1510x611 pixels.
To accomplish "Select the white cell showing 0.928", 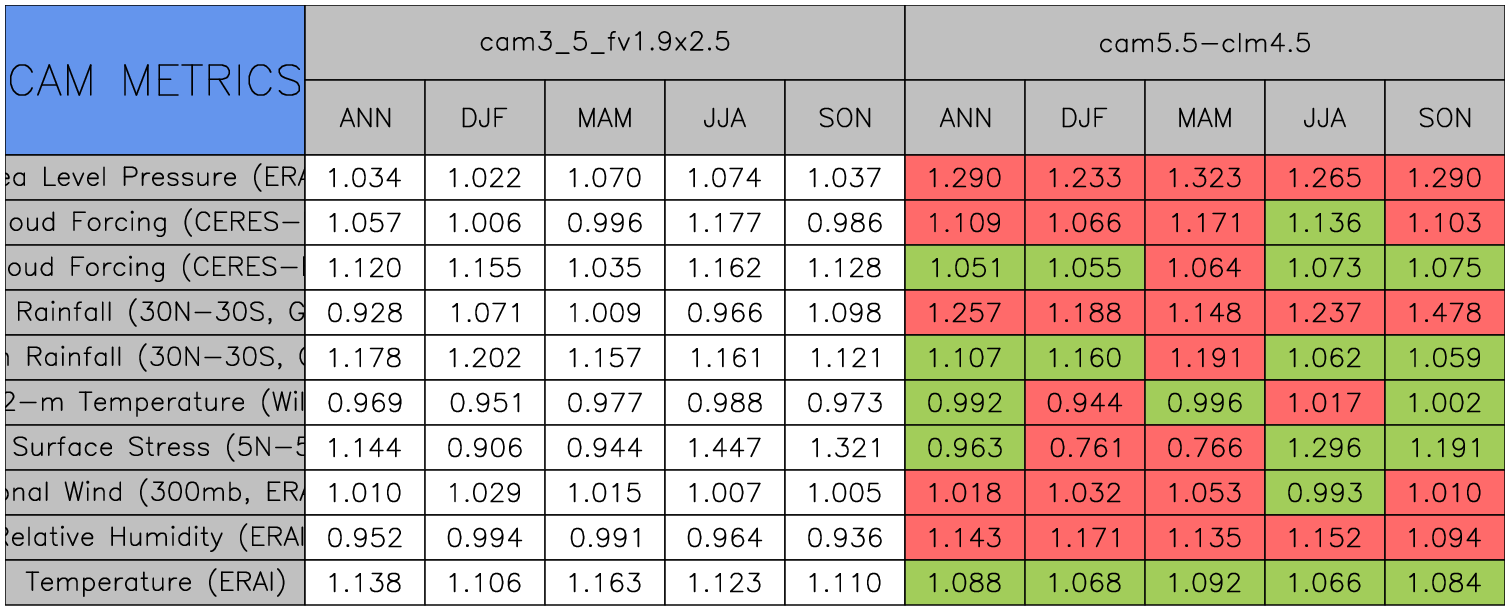I will point(365,313).
